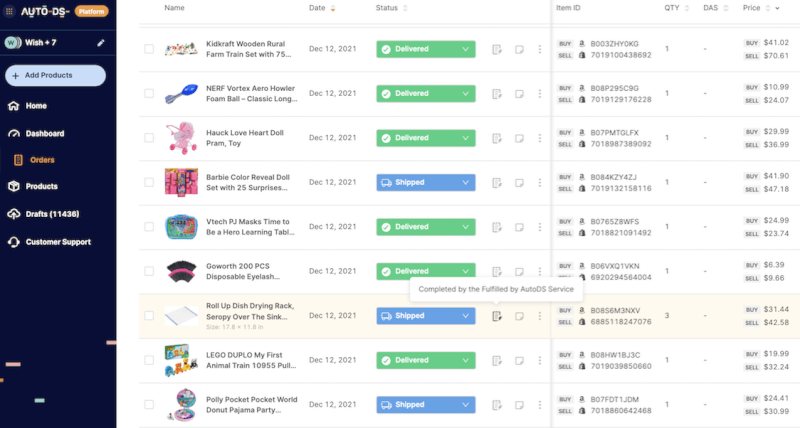Open three-dot menu for Polly Pocket Donut Pajama Party
Viewport: 800px width, 428px height.
point(540,405)
